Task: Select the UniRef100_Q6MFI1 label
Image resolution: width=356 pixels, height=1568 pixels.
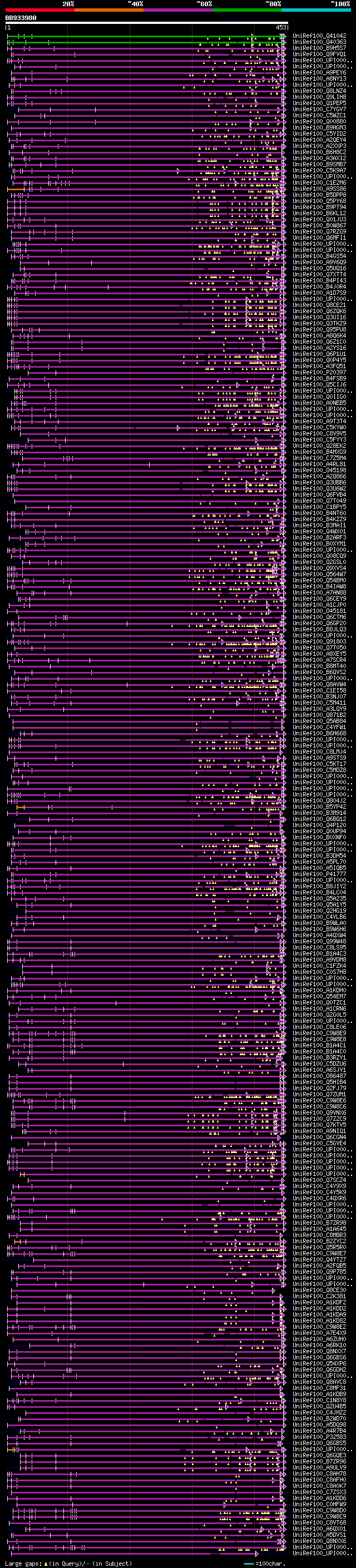Action: (319, 238)
